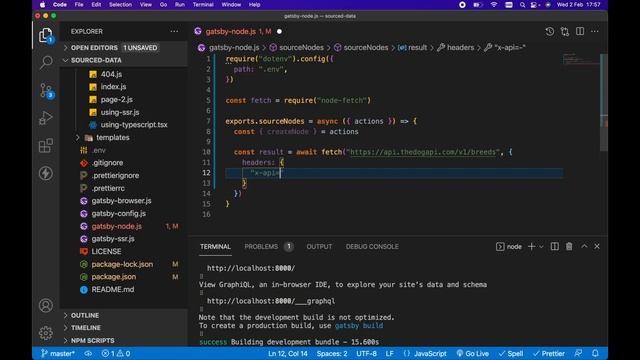Open the Search view in the activity bar
The width and height of the screenshot is (640, 360).
tap(46, 62)
